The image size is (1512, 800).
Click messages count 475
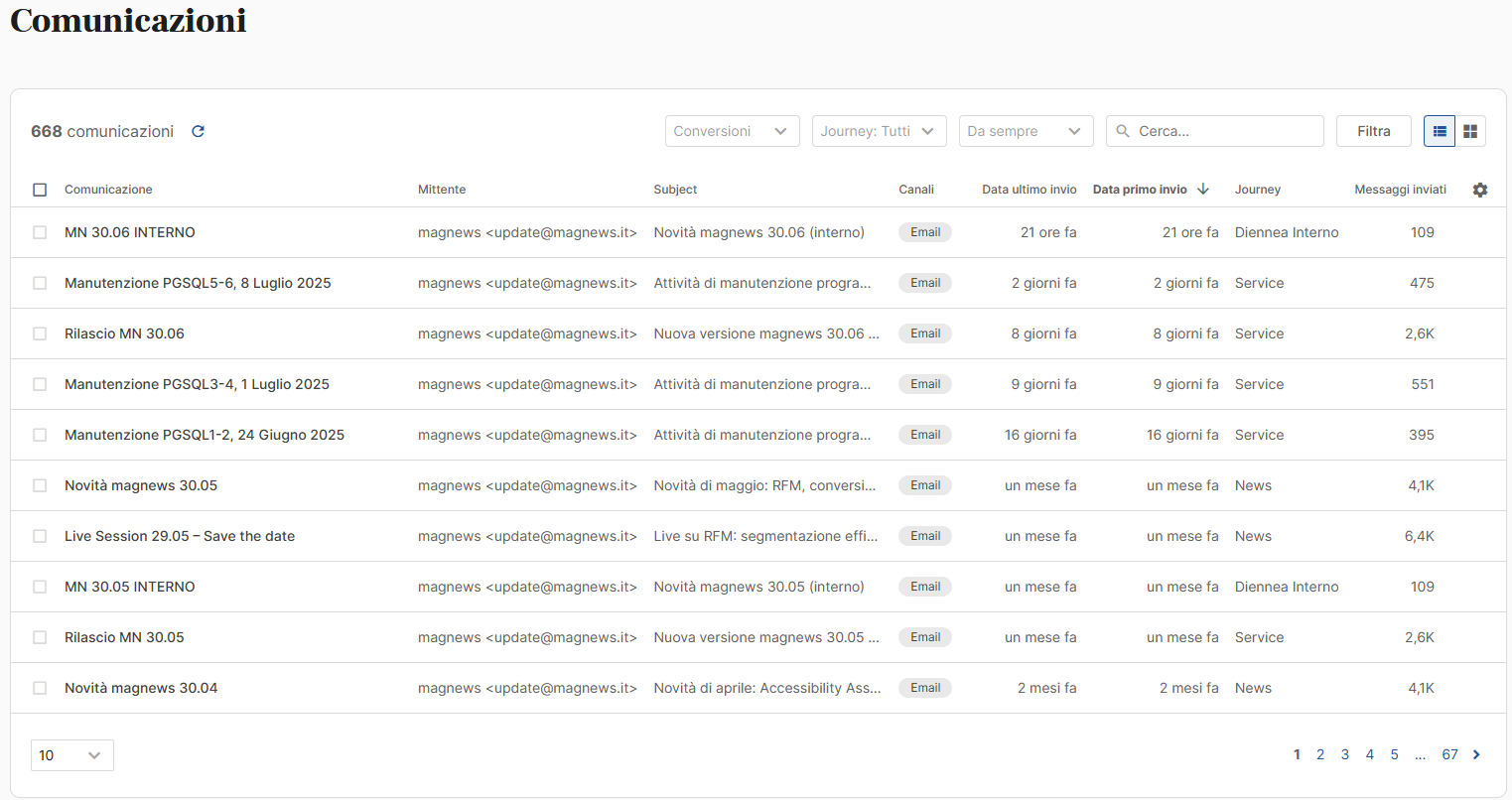pos(1422,283)
